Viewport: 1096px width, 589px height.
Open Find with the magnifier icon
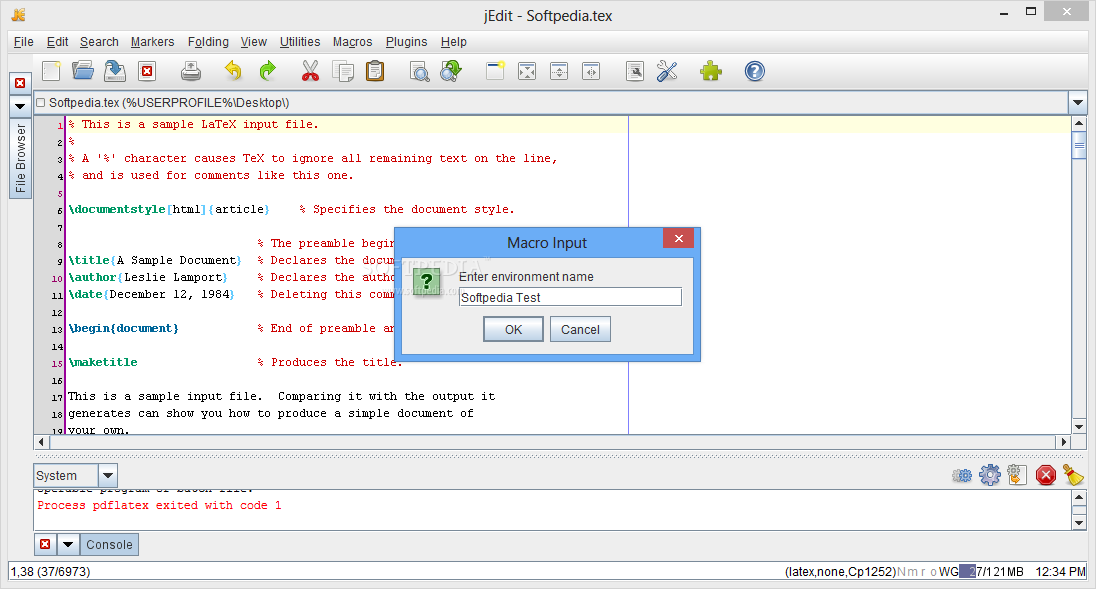[x=419, y=71]
